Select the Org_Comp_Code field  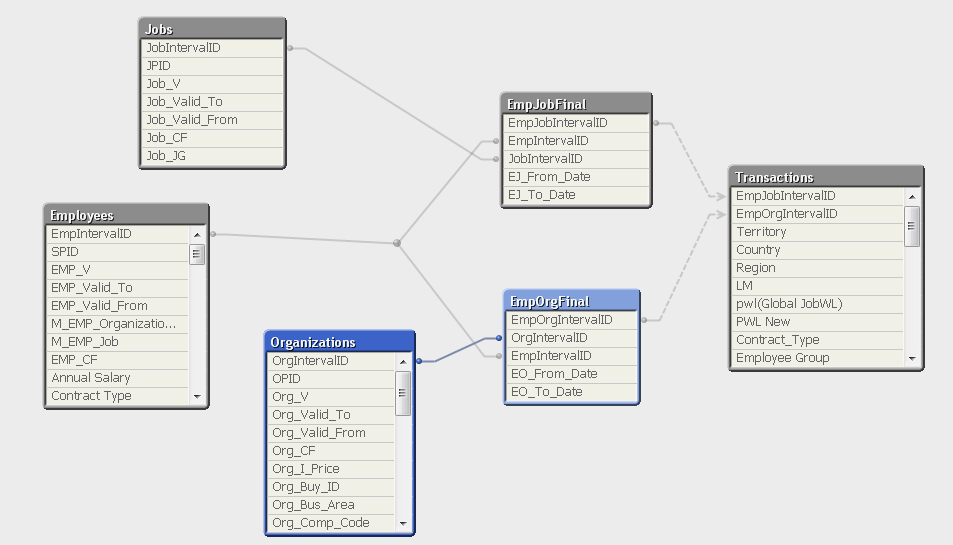[331, 523]
